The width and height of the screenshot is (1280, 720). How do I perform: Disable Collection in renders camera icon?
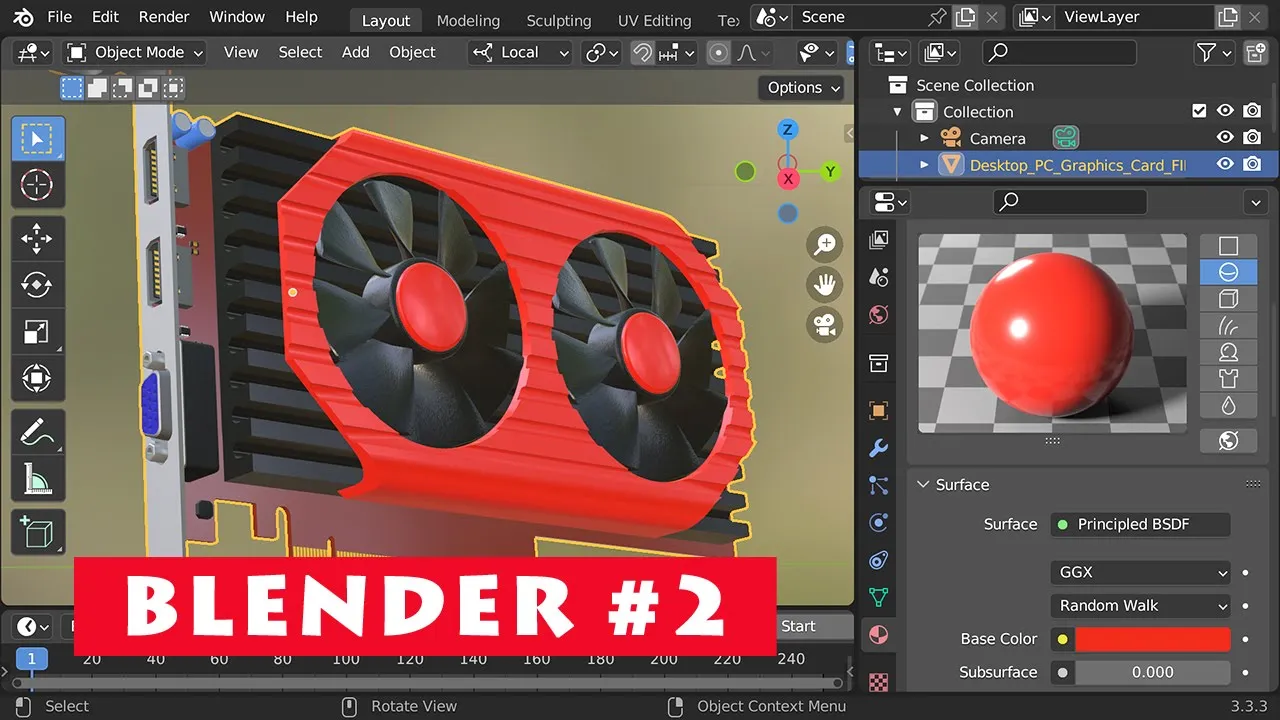click(x=1252, y=111)
